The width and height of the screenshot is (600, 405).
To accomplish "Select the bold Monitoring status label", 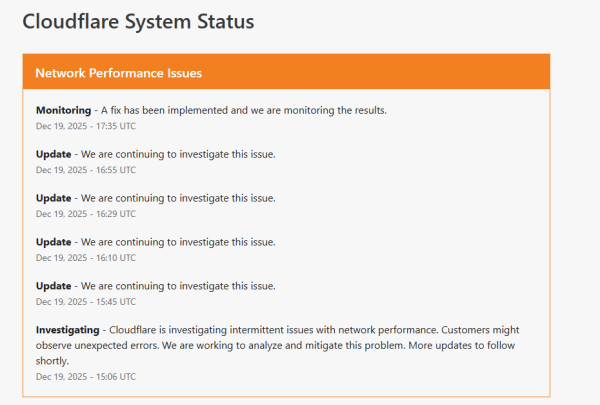I will point(63,110).
